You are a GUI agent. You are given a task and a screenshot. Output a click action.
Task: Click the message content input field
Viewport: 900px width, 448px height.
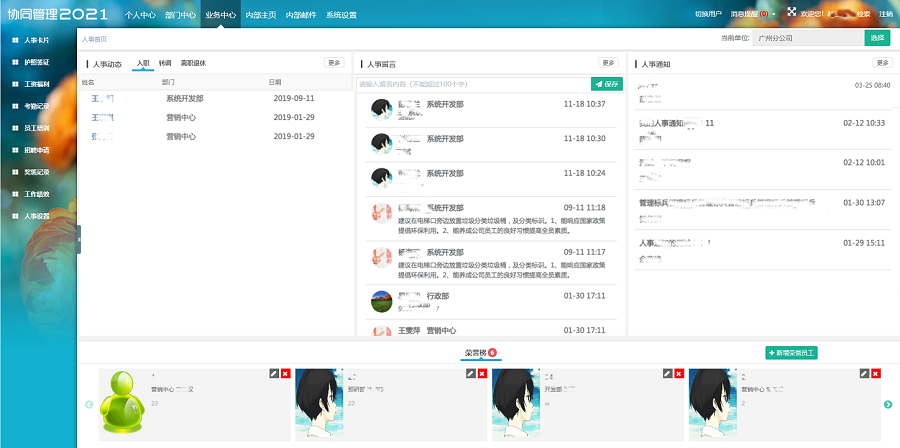point(472,84)
